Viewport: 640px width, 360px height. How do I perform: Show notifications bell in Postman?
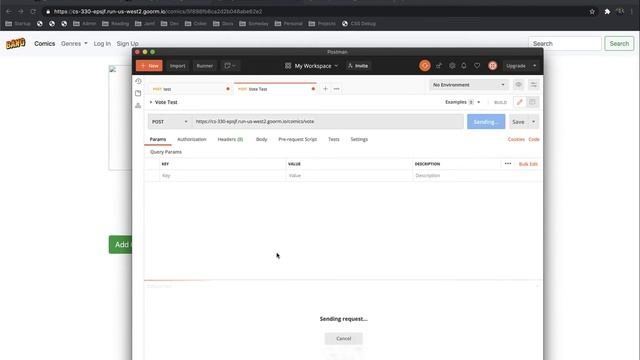pos(464,66)
